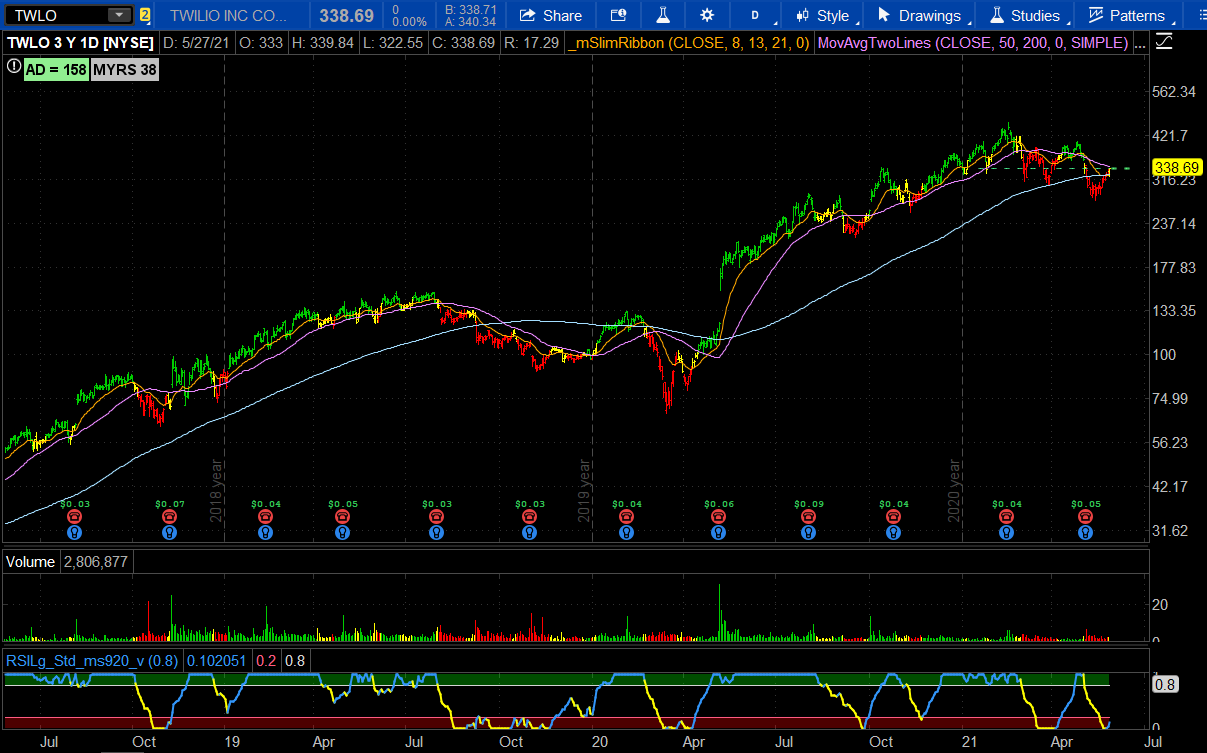Click the 19 year label on time axis

pos(231,742)
